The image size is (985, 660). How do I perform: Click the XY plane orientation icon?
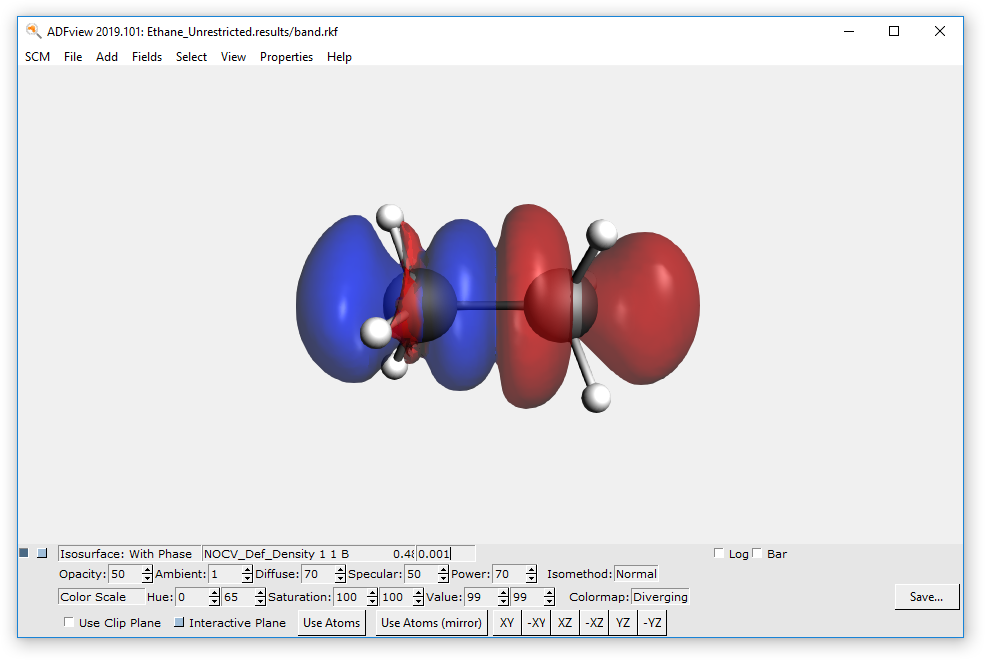click(507, 622)
